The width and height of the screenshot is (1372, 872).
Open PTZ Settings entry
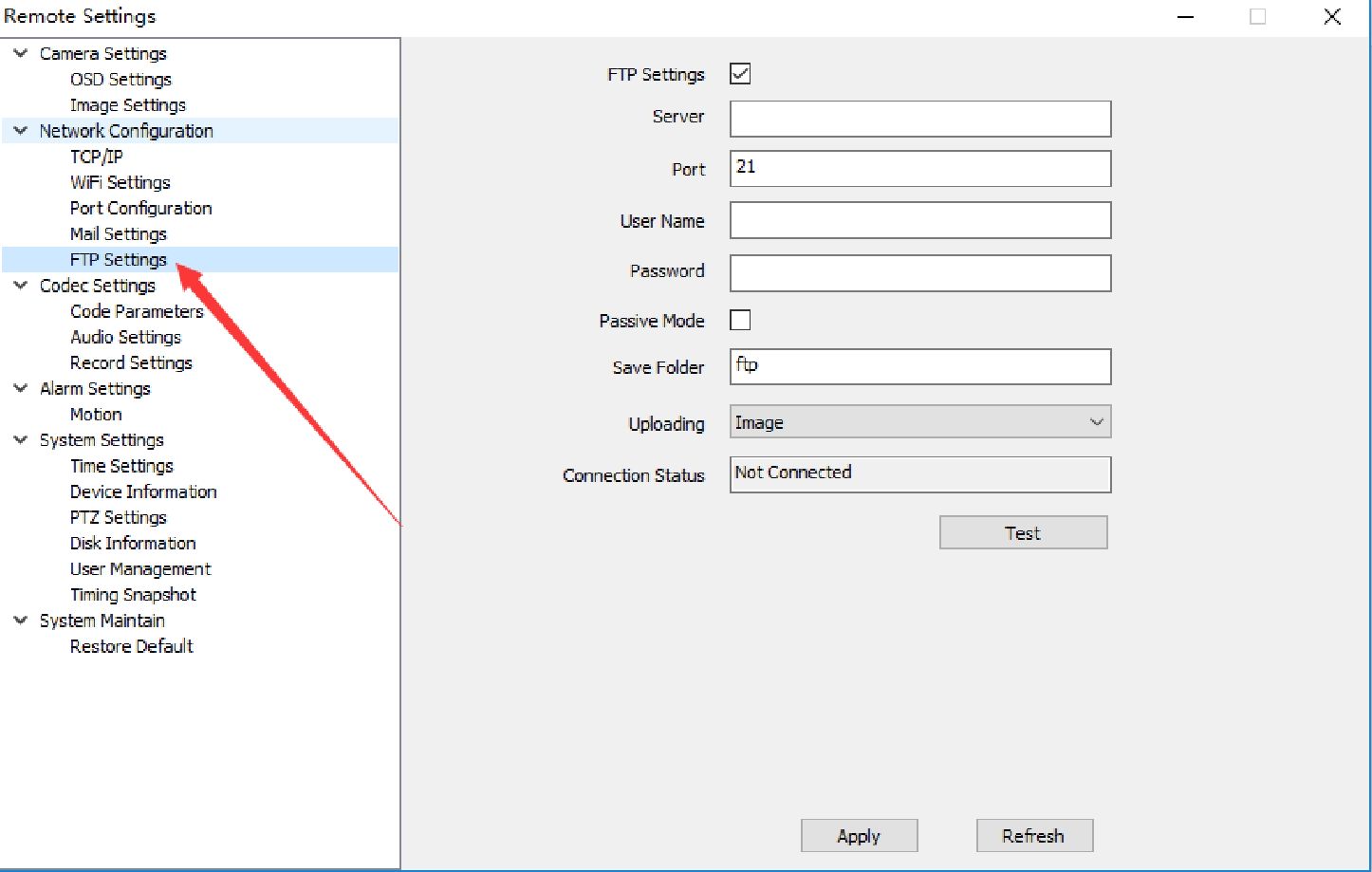tap(118, 517)
